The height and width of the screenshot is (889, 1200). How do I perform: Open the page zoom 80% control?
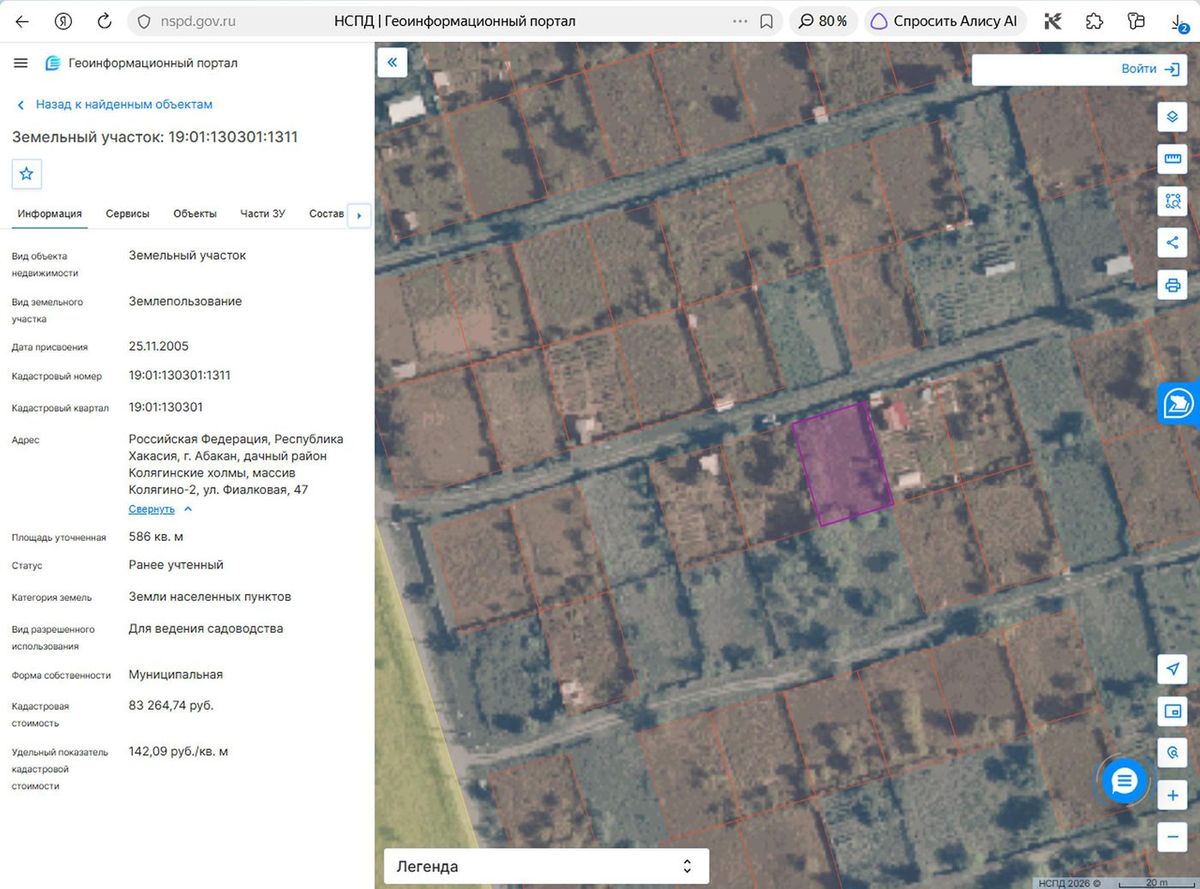click(823, 21)
